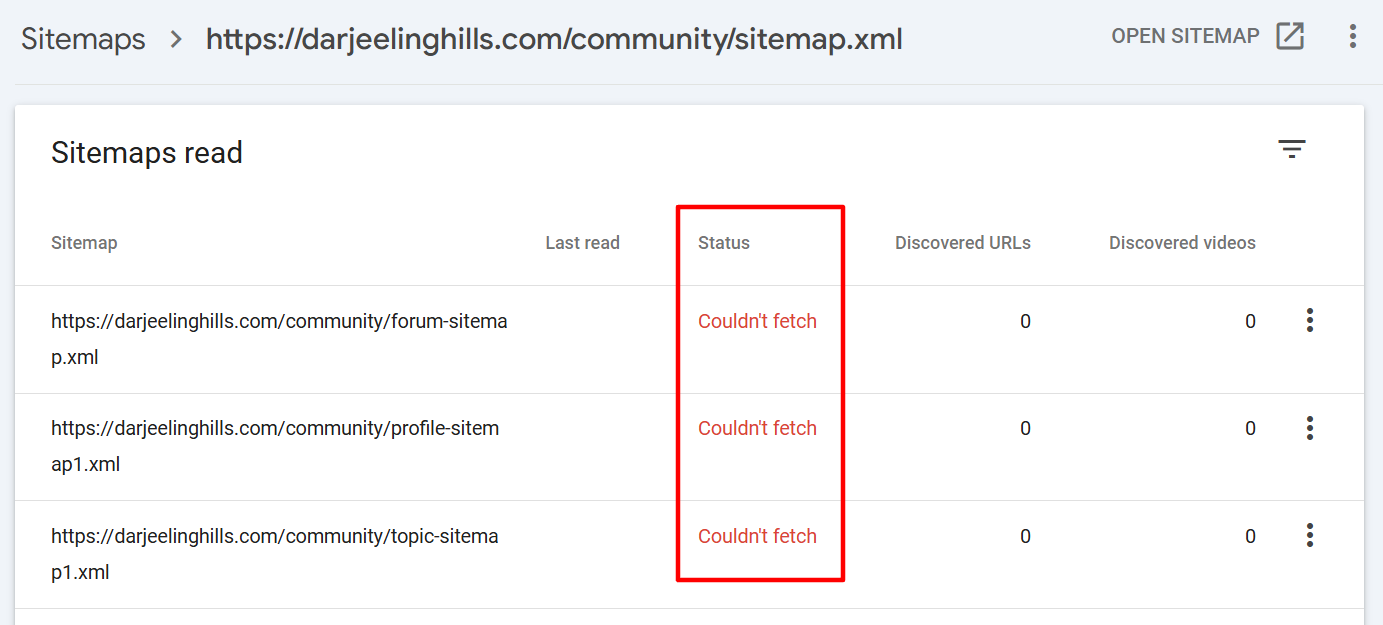Select the forum-sitemap.xml row URL

click(279, 339)
